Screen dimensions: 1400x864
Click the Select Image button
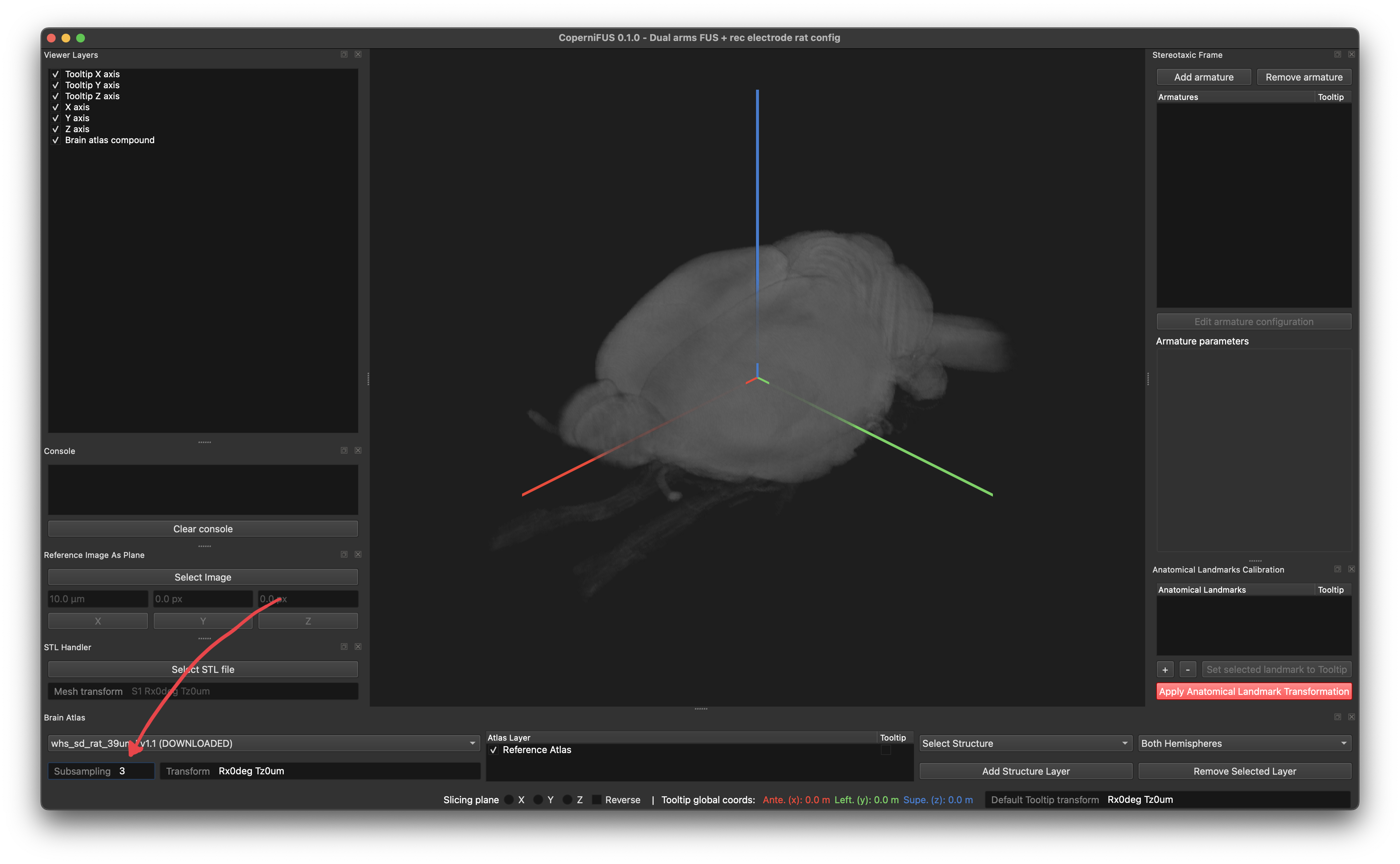point(203,577)
